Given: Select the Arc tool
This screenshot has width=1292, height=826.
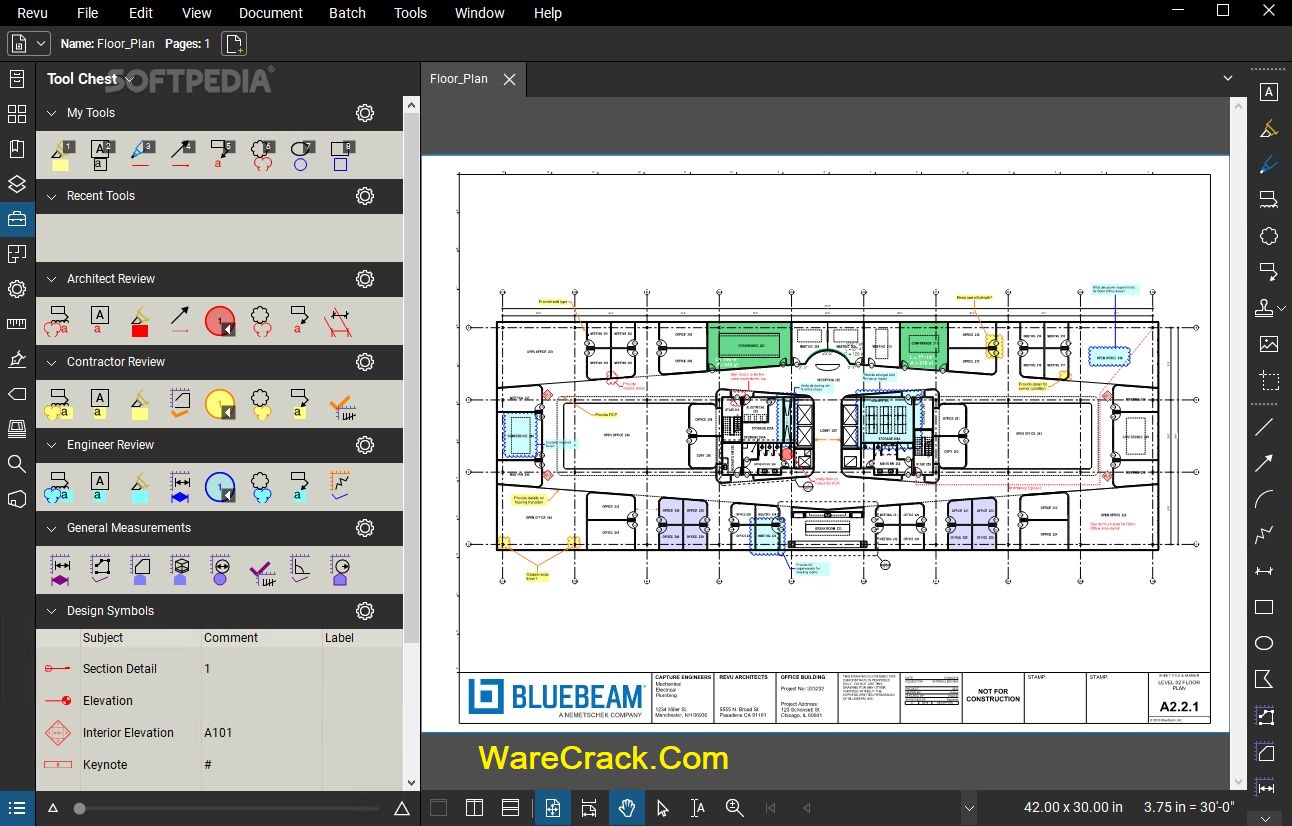Looking at the screenshot, I should pyautogui.click(x=1265, y=499).
